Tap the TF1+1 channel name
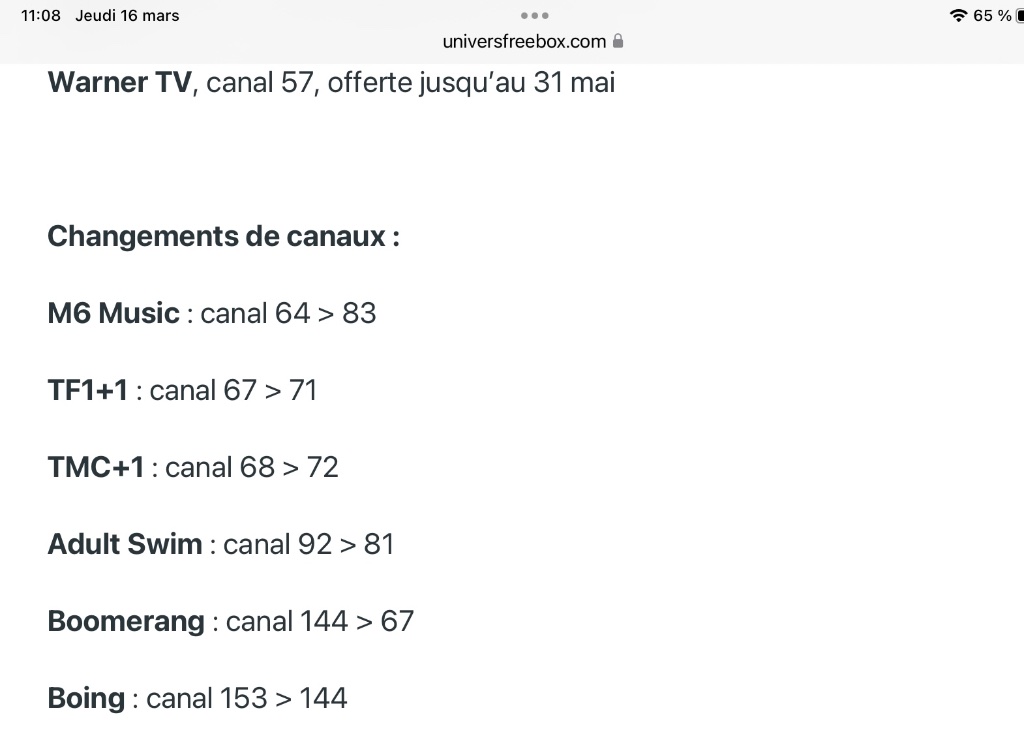This screenshot has height=751, width=1024. pos(88,390)
